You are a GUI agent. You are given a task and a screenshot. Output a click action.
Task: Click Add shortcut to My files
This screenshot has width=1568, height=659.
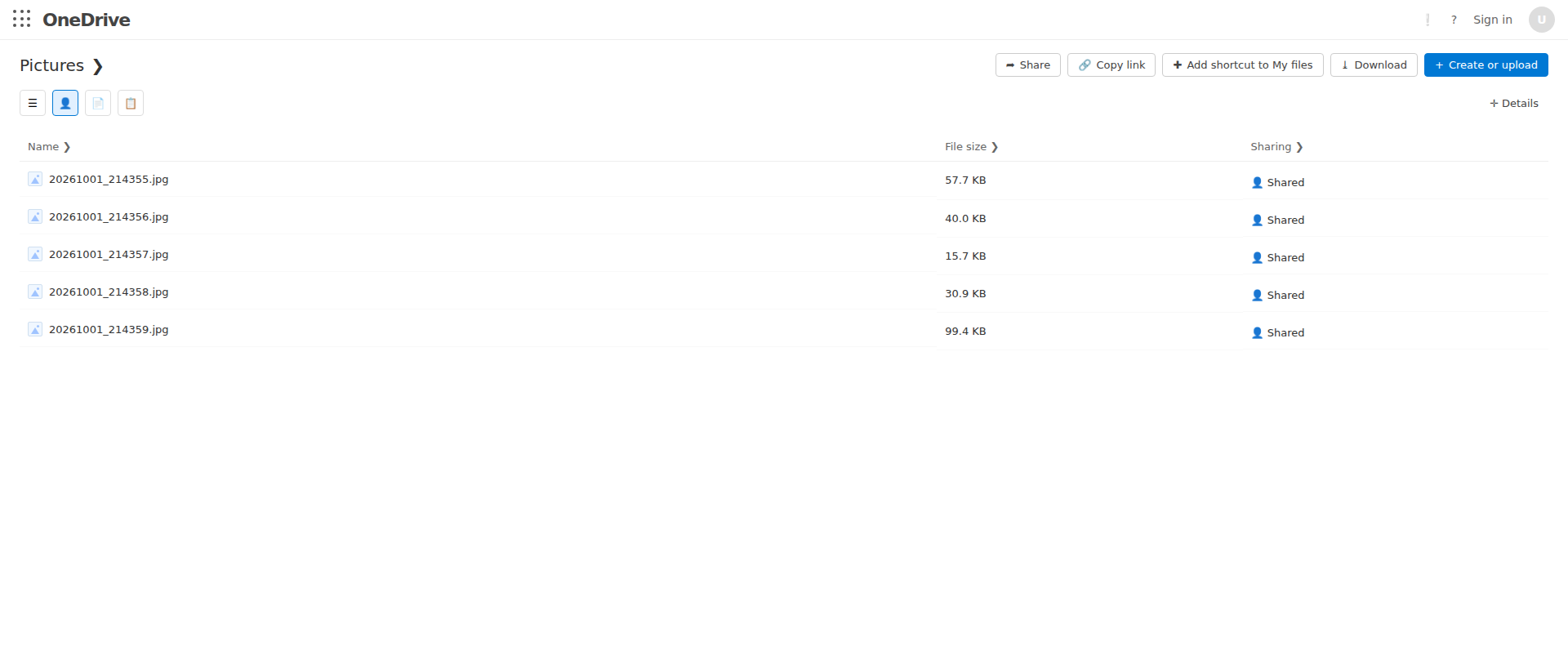point(1243,65)
